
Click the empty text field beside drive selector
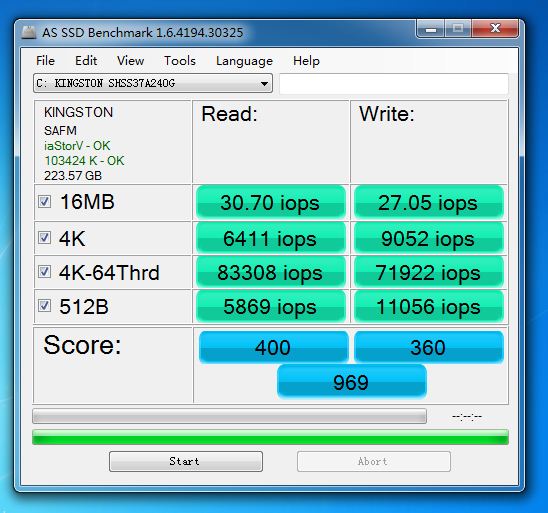pos(394,83)
